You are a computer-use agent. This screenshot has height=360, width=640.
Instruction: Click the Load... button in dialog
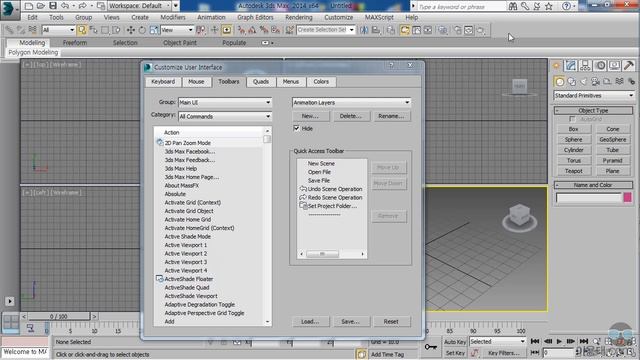310,322
